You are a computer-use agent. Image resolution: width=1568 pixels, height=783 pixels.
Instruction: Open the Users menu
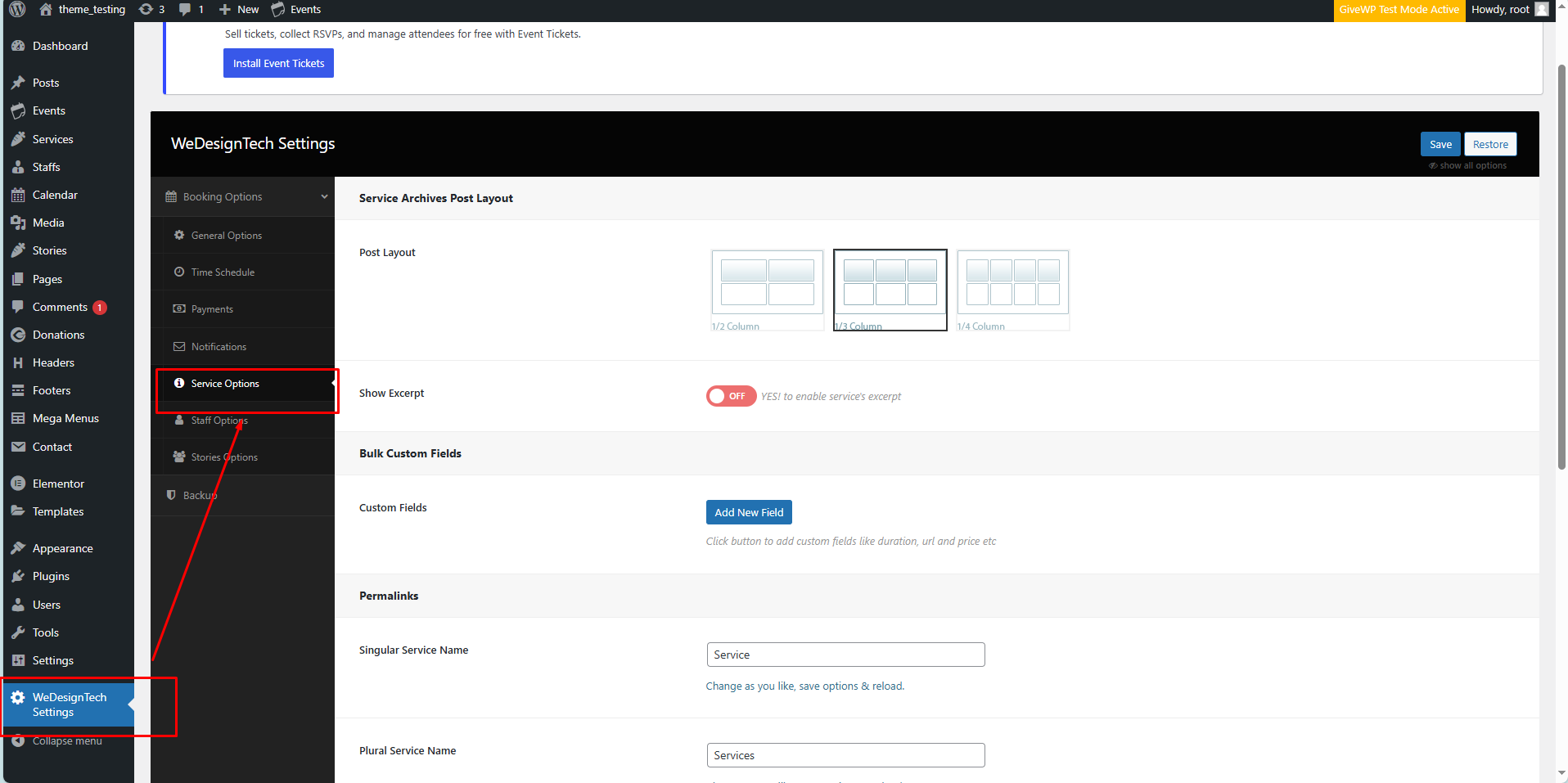coord(69,605)
